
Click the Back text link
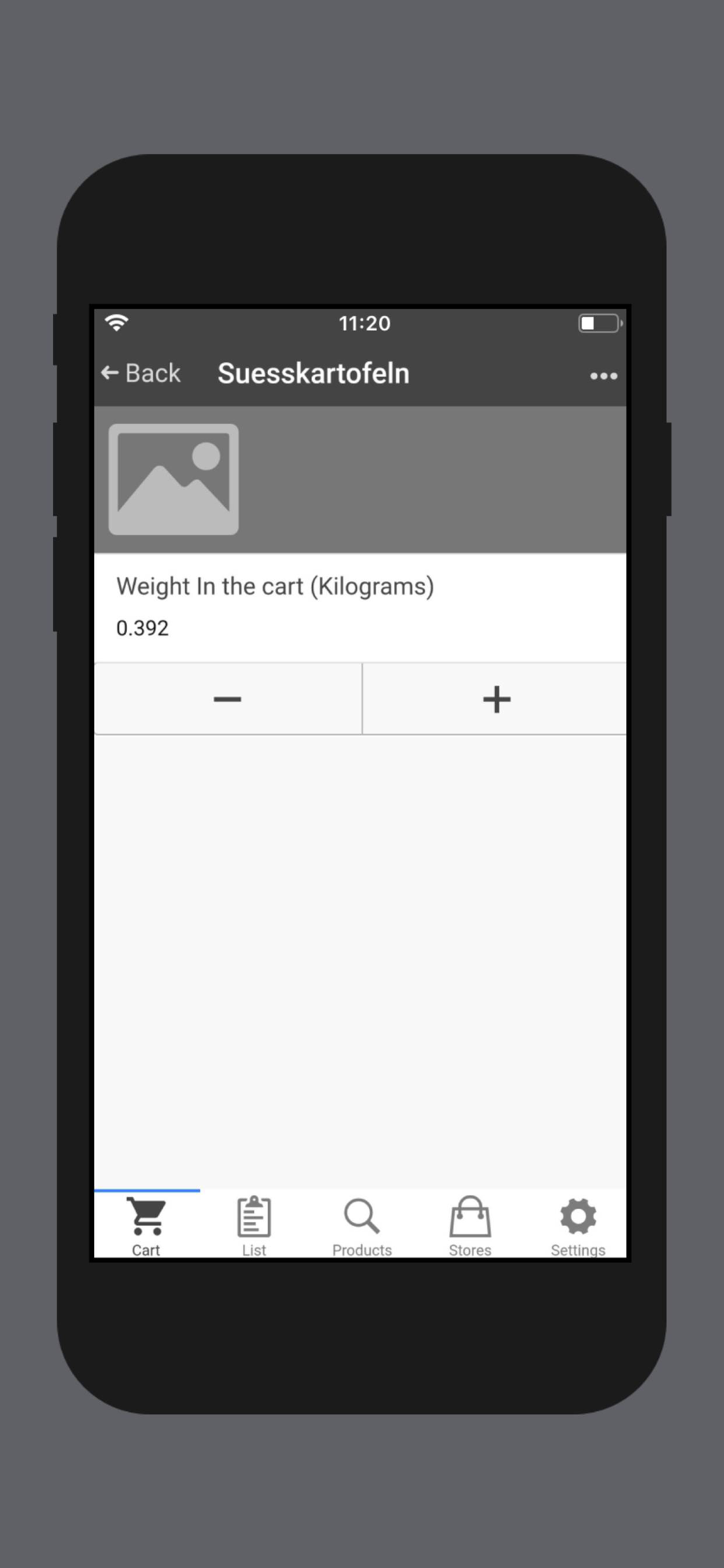coord(153,373)
